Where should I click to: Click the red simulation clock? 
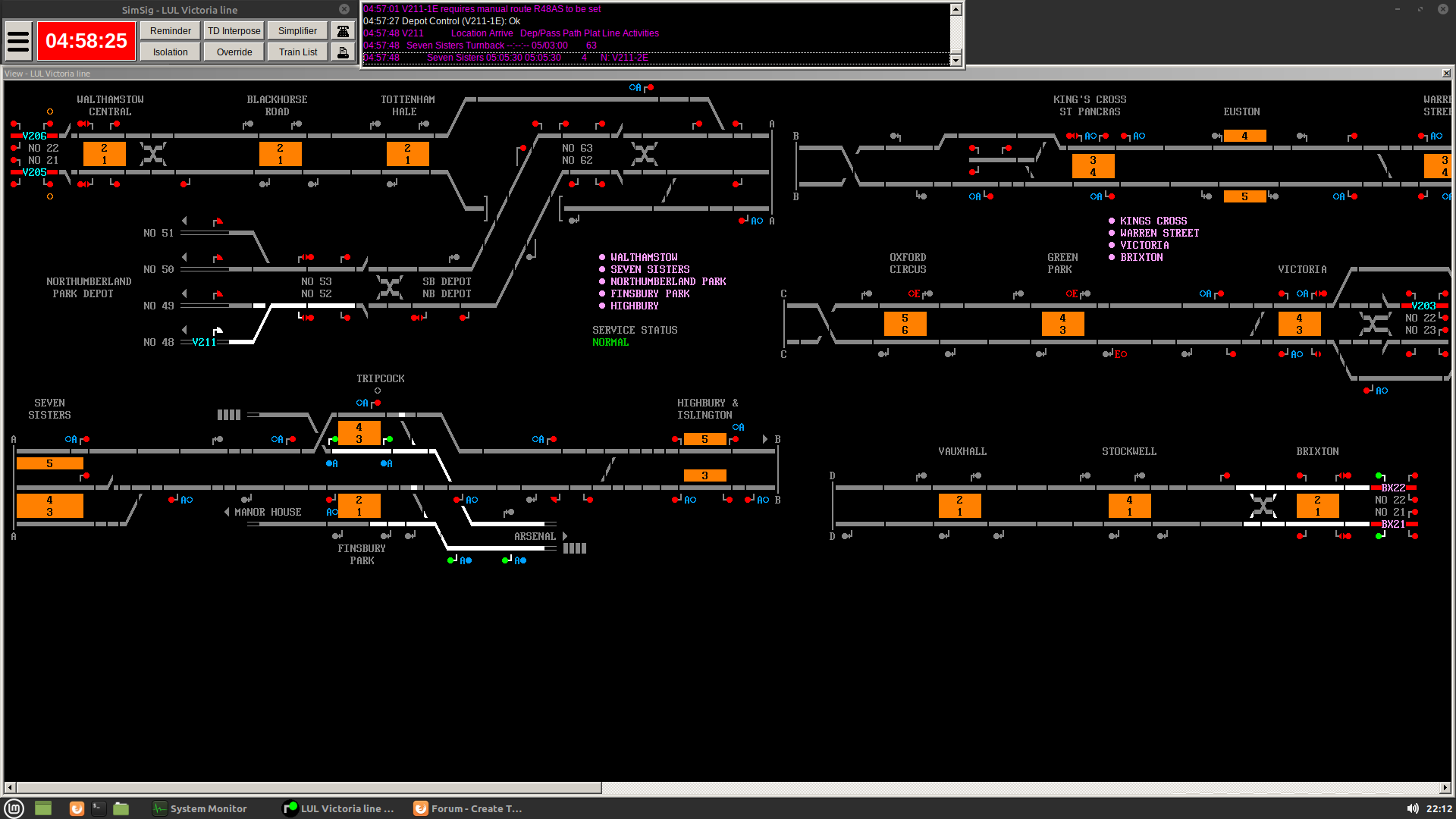coord(86,41)
